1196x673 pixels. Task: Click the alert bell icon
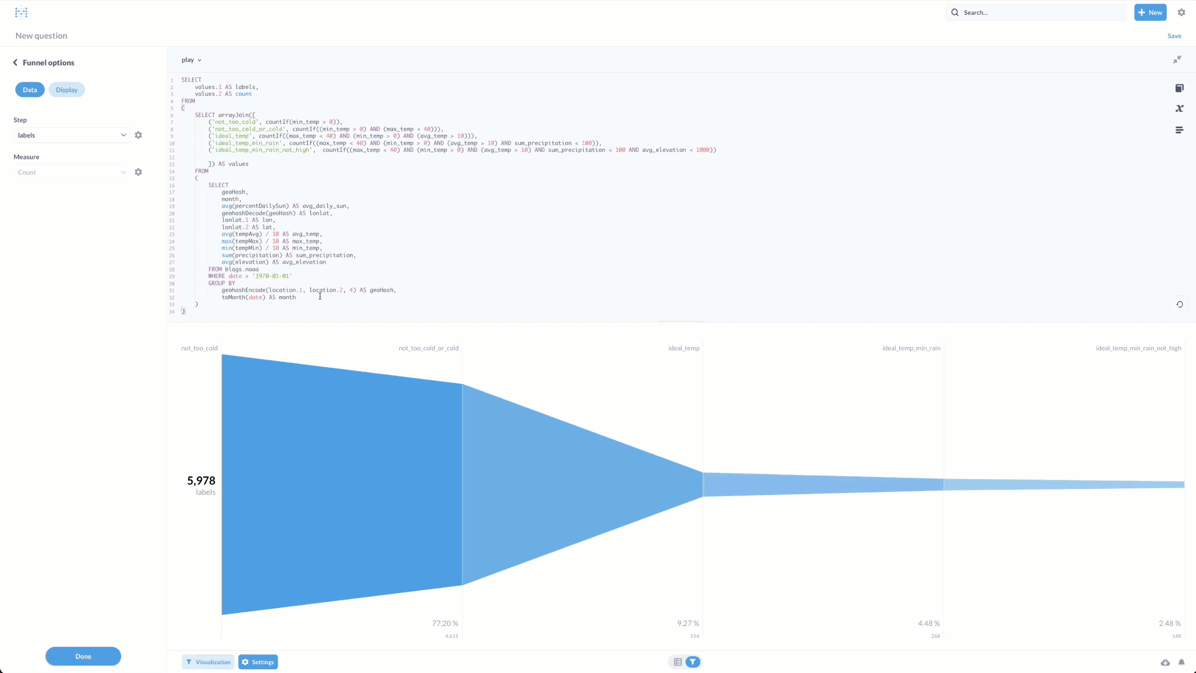coord(1181,662)
